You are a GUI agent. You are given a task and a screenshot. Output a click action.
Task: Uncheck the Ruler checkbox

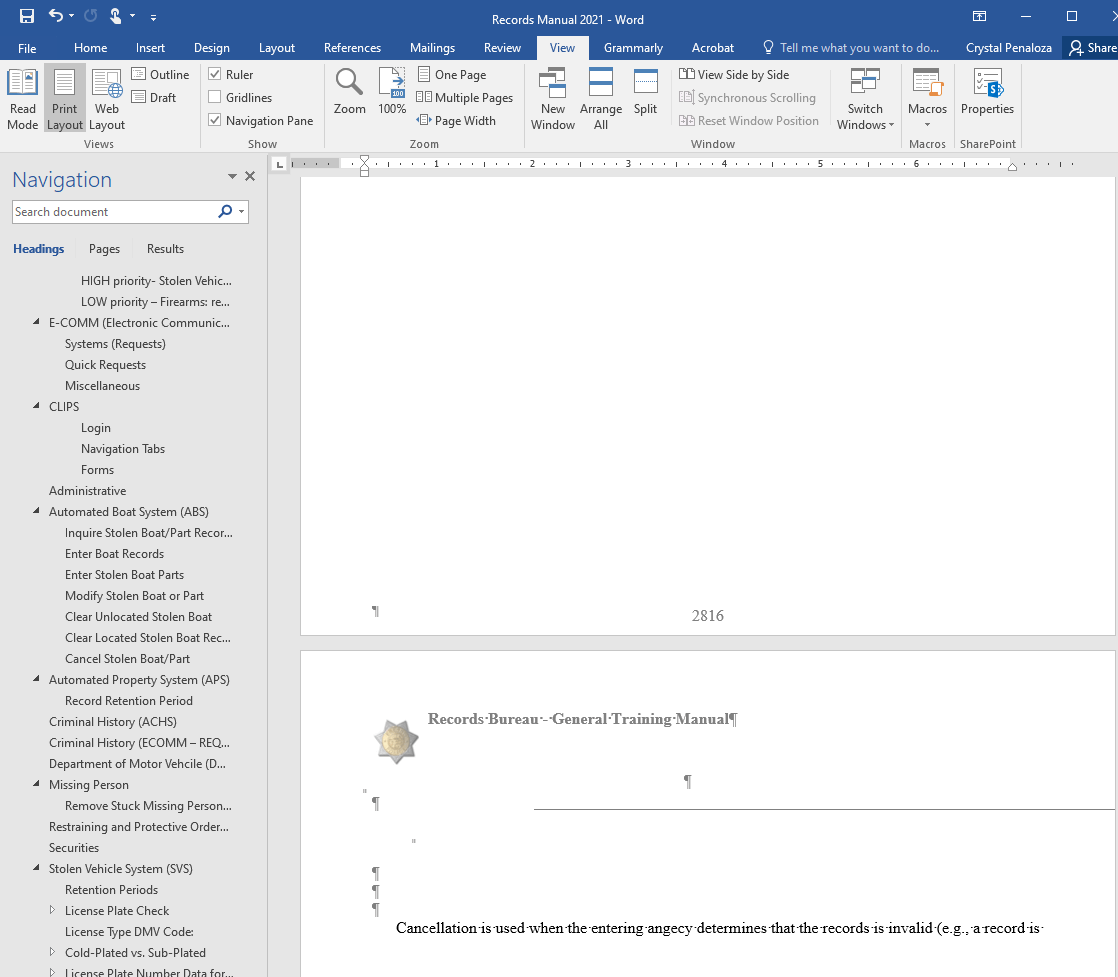coord(215,74)
